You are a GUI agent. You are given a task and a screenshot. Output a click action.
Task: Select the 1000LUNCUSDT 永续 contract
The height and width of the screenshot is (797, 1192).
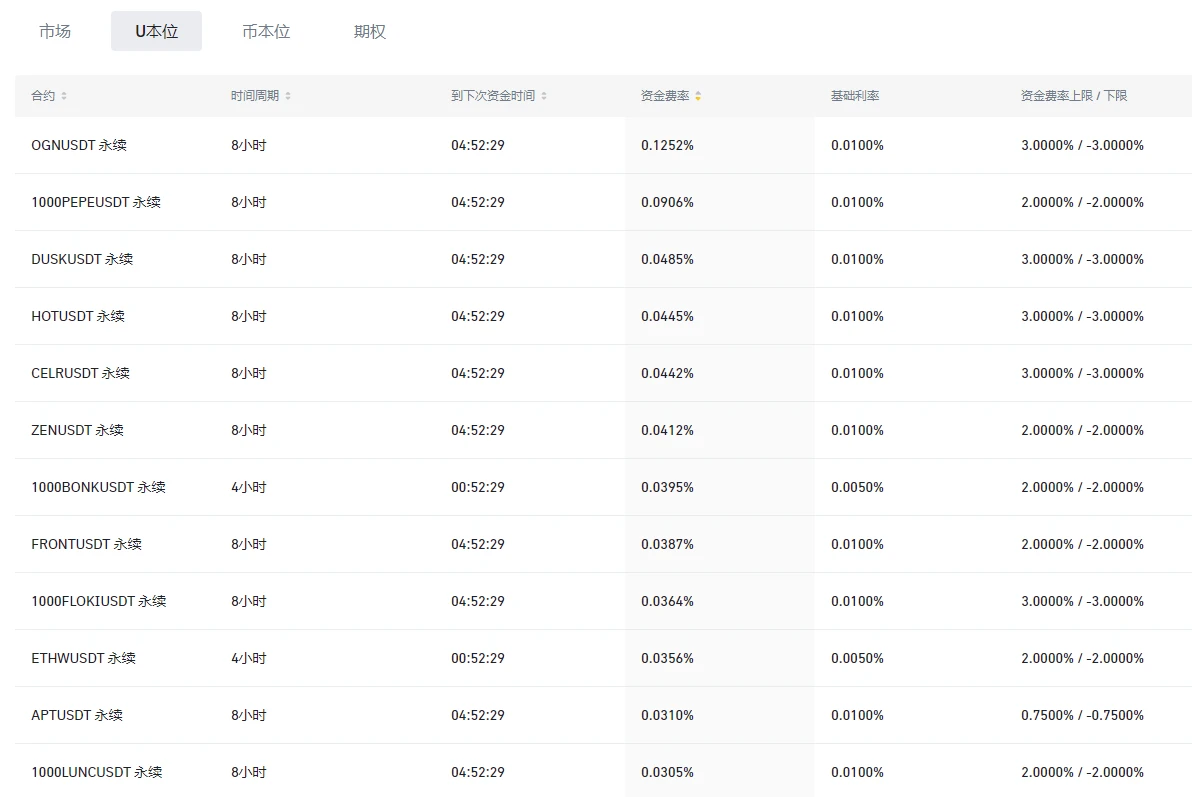(96, 772)
